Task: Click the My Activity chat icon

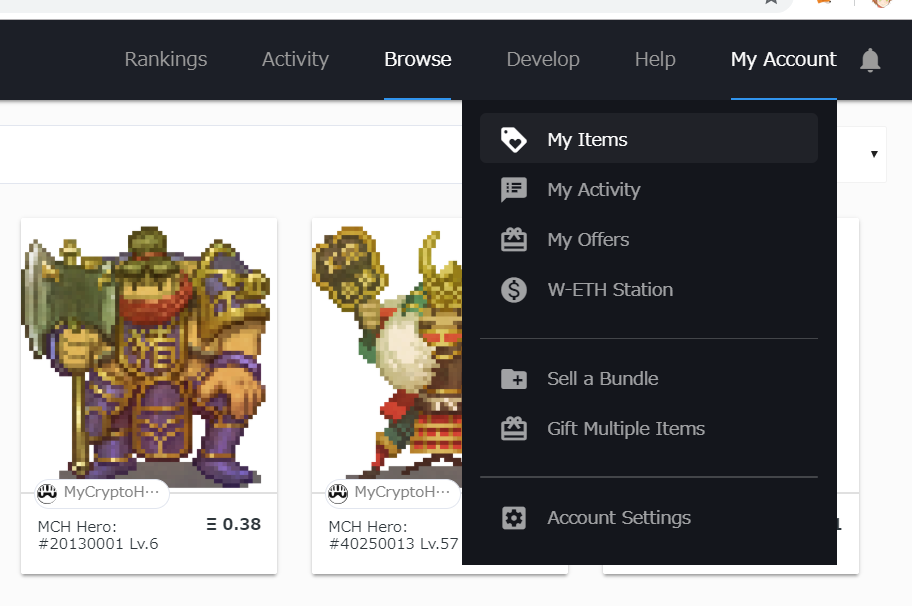Action: click(513, 189)
